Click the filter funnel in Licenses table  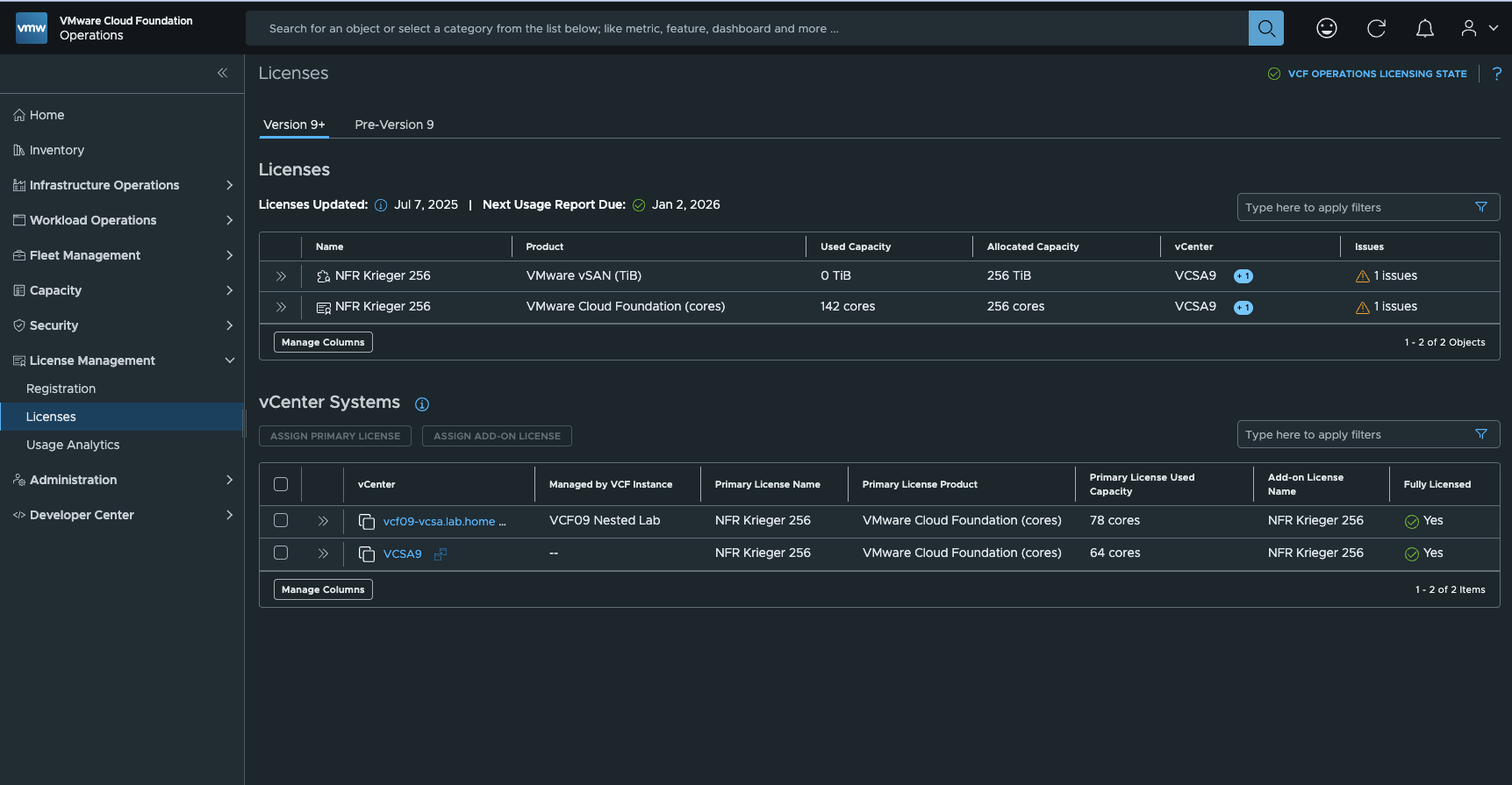(x=1480, y=207)
